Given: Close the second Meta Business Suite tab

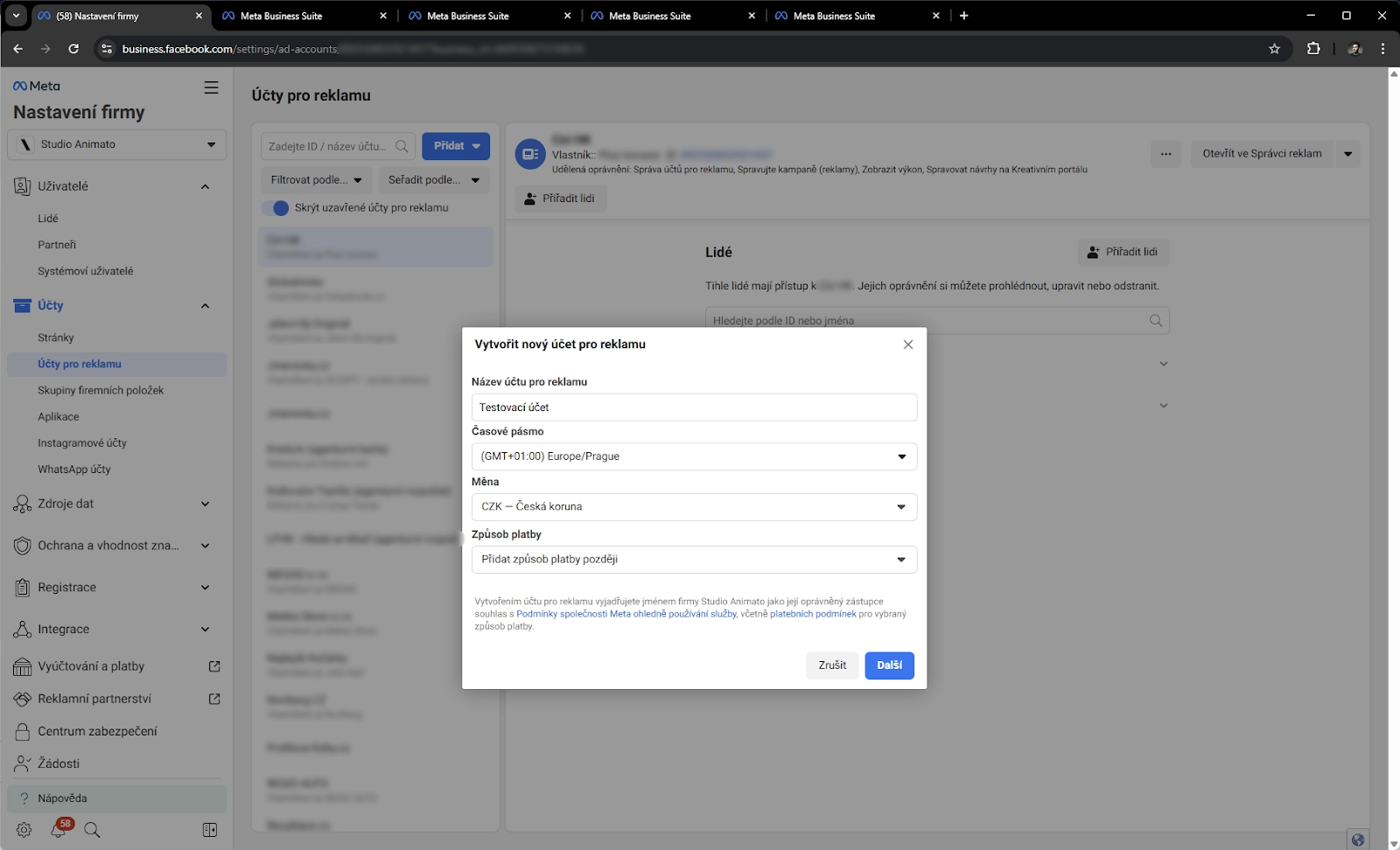Looking at the screenshot, I should coord(568,16).
